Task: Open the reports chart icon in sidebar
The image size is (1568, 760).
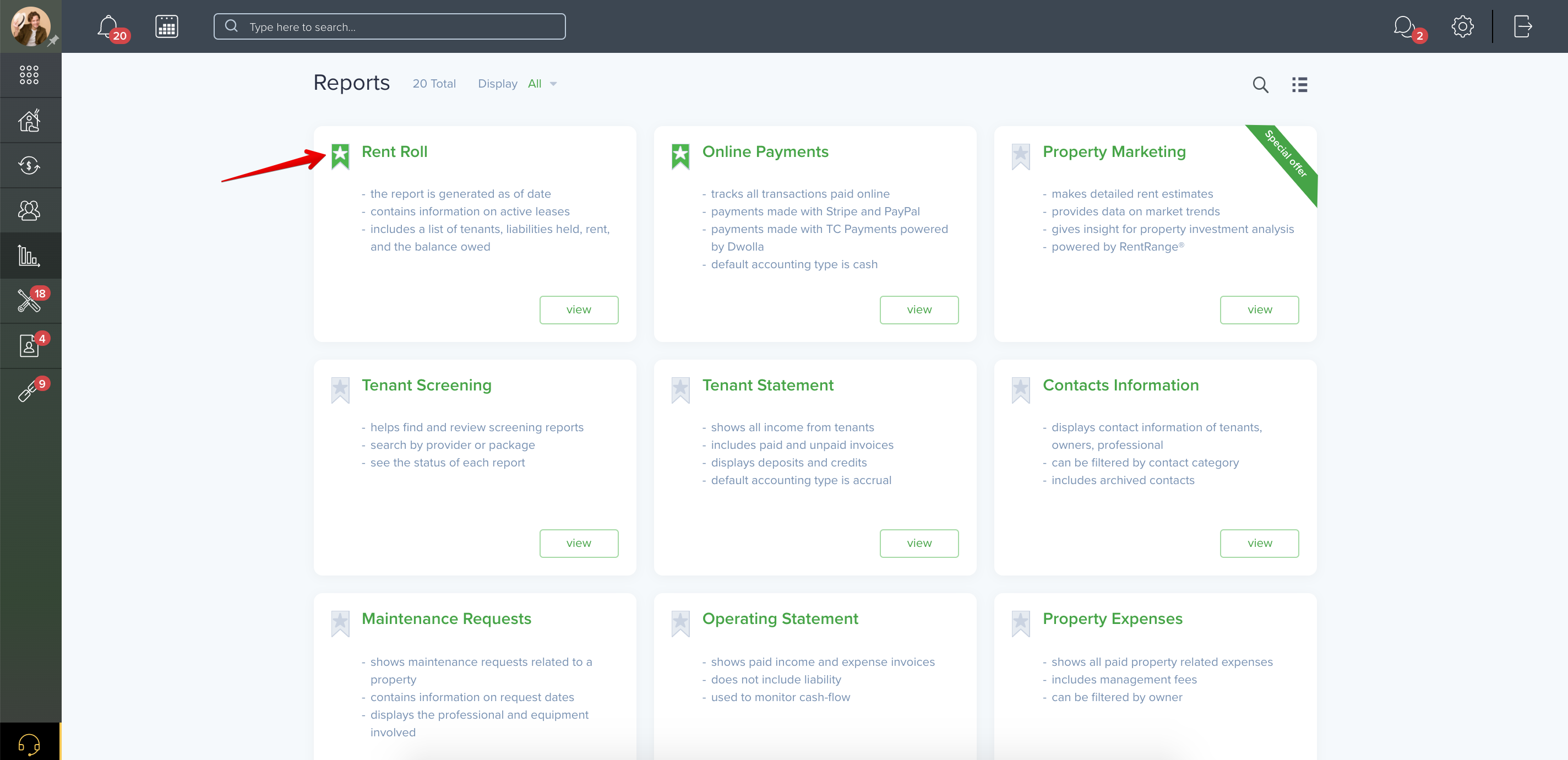Action: [29, 255]
